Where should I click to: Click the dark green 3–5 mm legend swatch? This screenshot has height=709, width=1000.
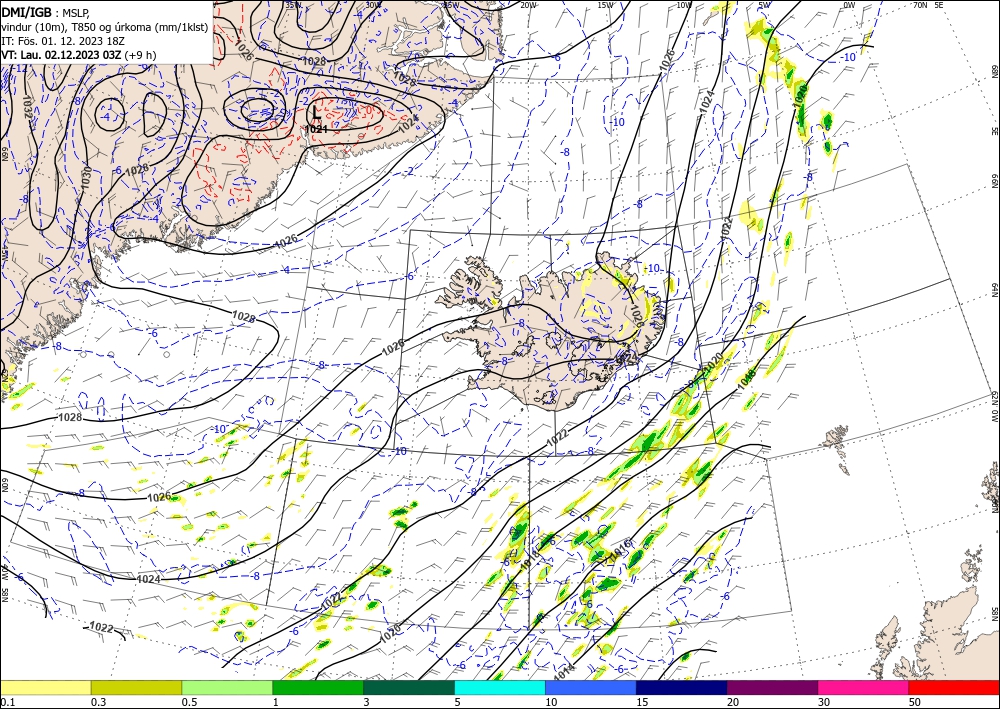pyautogui.click(x=409, y=687)
